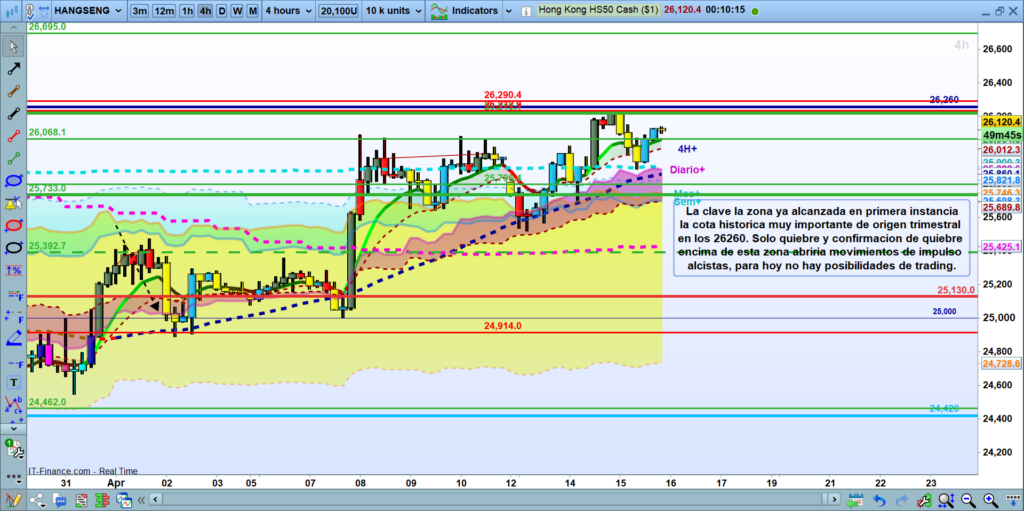This screenshot has height=511, width=1024.
Task: Switch to the Daily (D) timeframe
Action: 222,12
